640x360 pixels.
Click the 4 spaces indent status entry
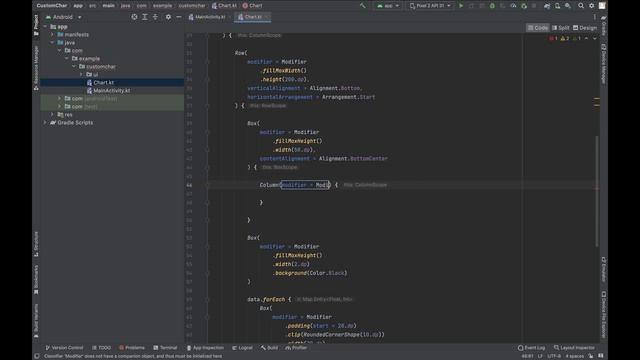pyautogui.click(x=575, y=356)
